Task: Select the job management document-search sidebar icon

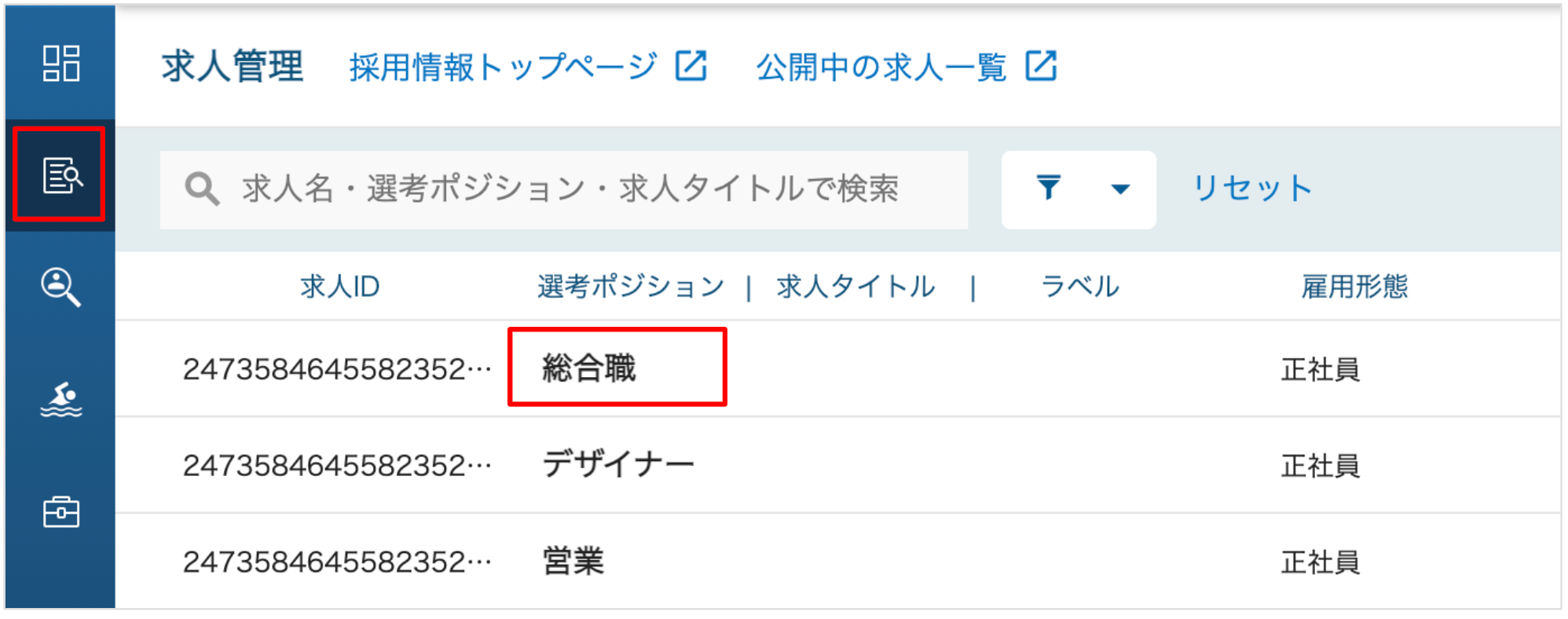Action: point(60,174)
